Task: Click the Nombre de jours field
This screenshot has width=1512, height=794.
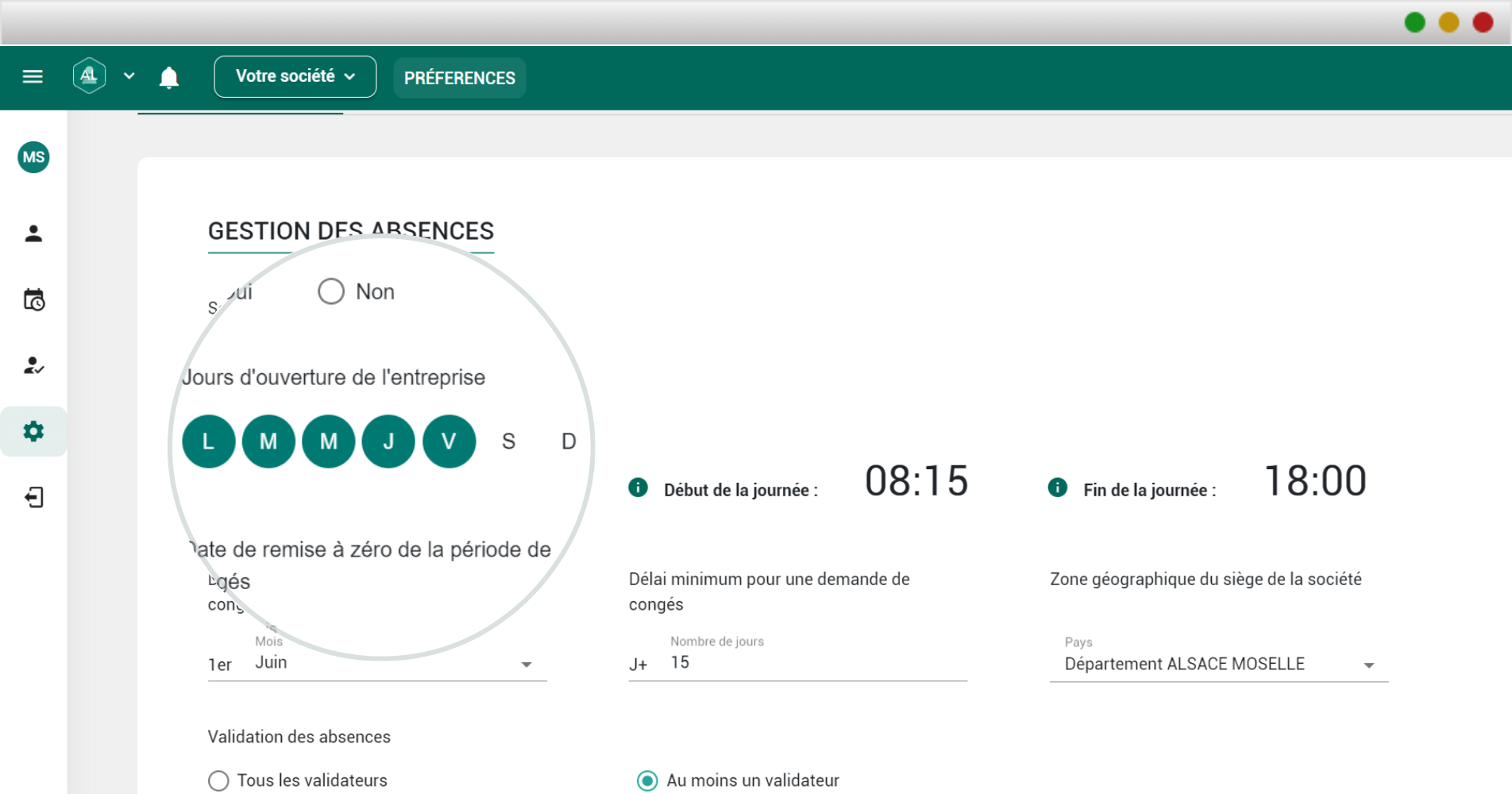Action: pos(818,662)
